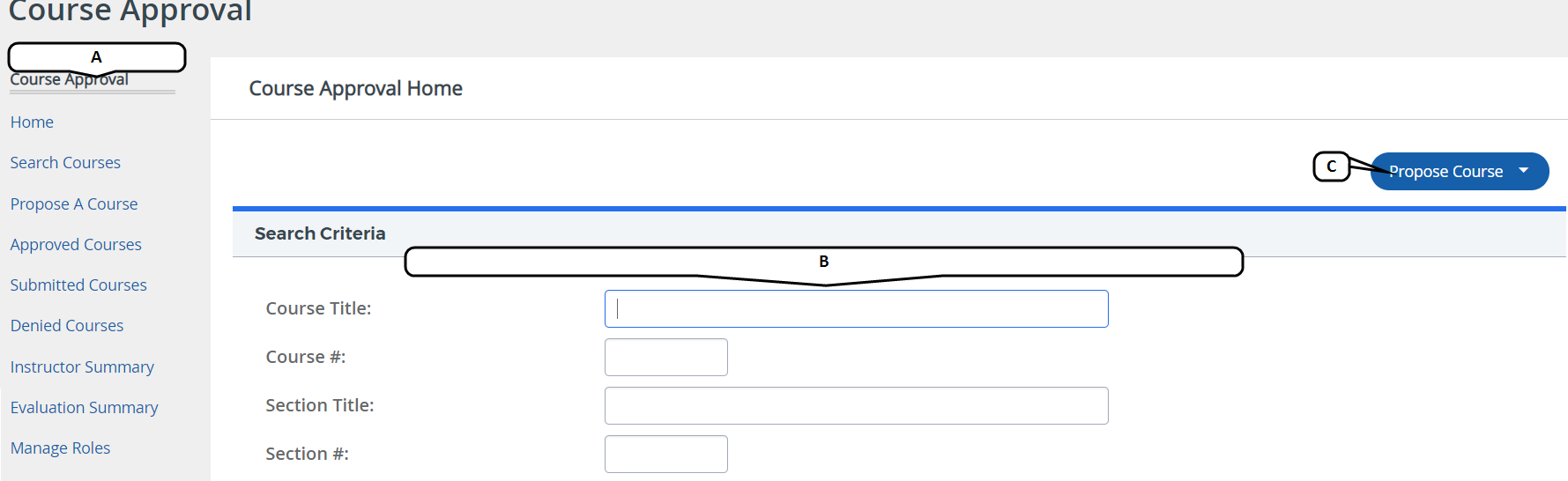
Task: Click the Home sidebar link
Action: point(32,122)
